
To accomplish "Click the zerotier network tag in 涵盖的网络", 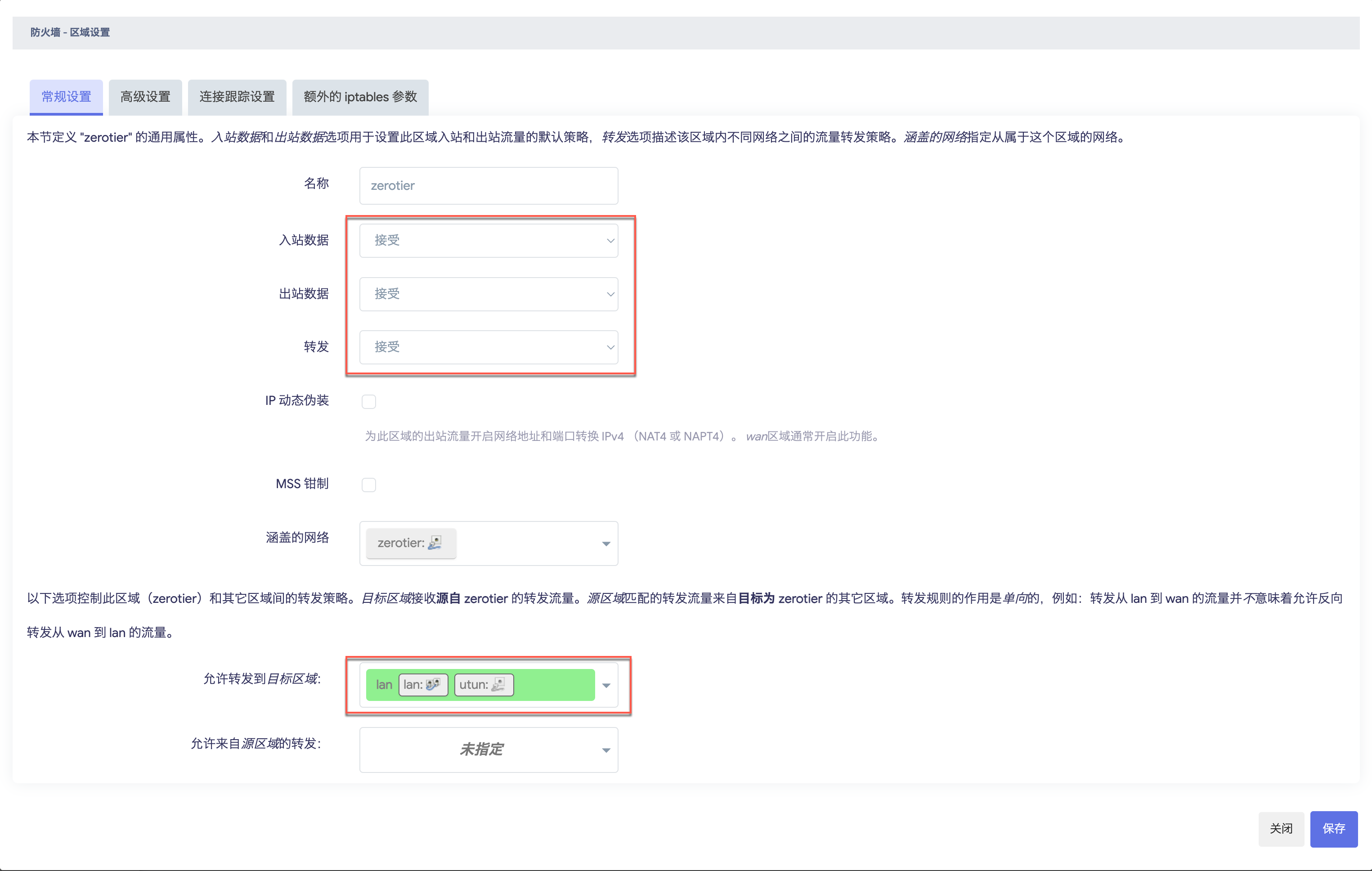I will click(x=411, y=543).
